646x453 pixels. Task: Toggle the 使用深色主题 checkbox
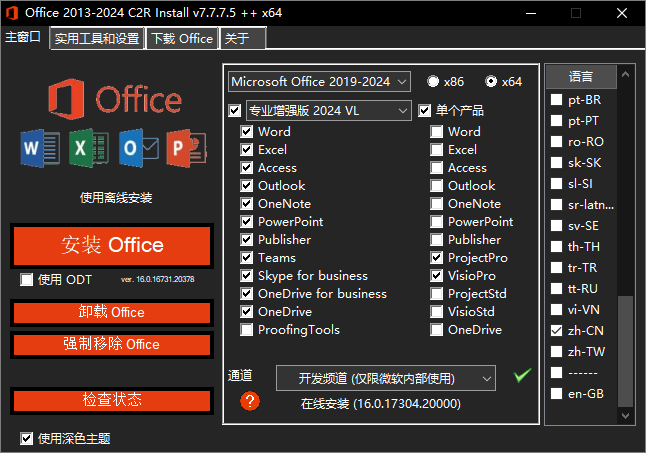[27, 439]
